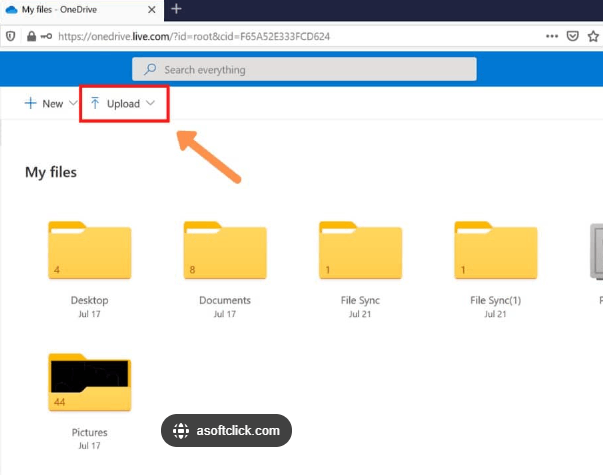603x475 pixels.
Task: Open the File Sync folder icon
Action: point(360,250)
